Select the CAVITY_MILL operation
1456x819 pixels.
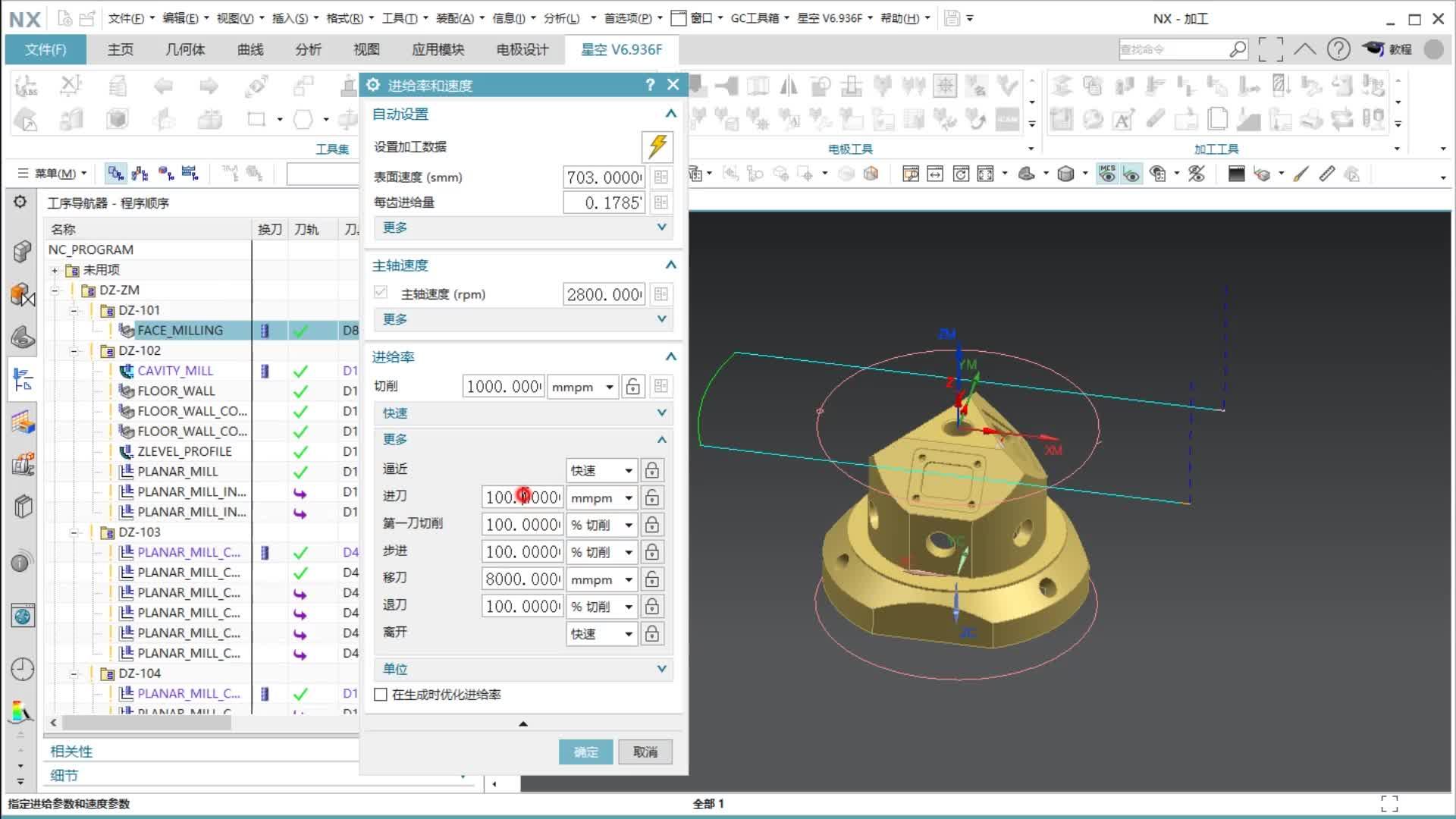pyautogui.click(x=175, y=371)
